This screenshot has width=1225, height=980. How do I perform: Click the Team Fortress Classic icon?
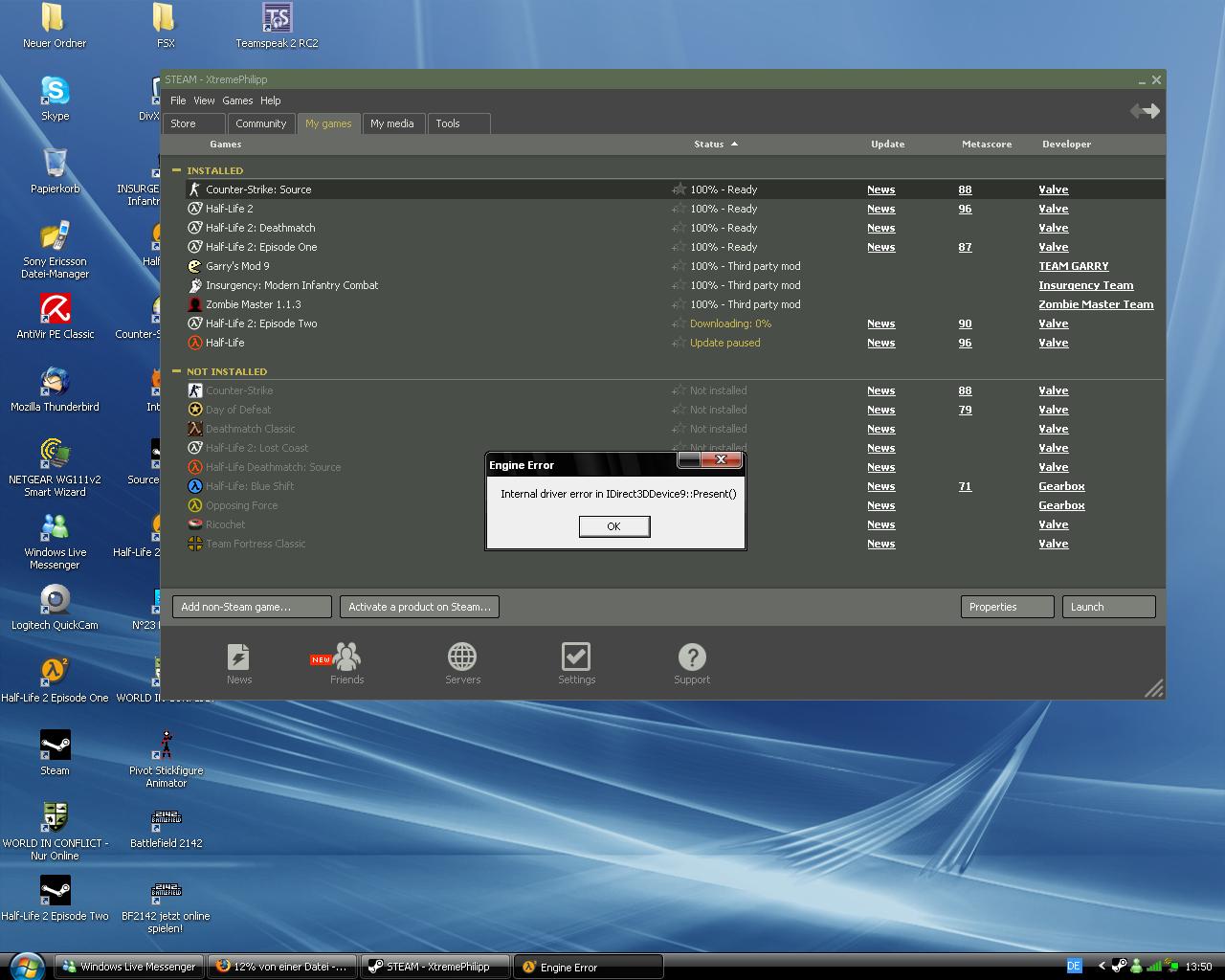195,544
